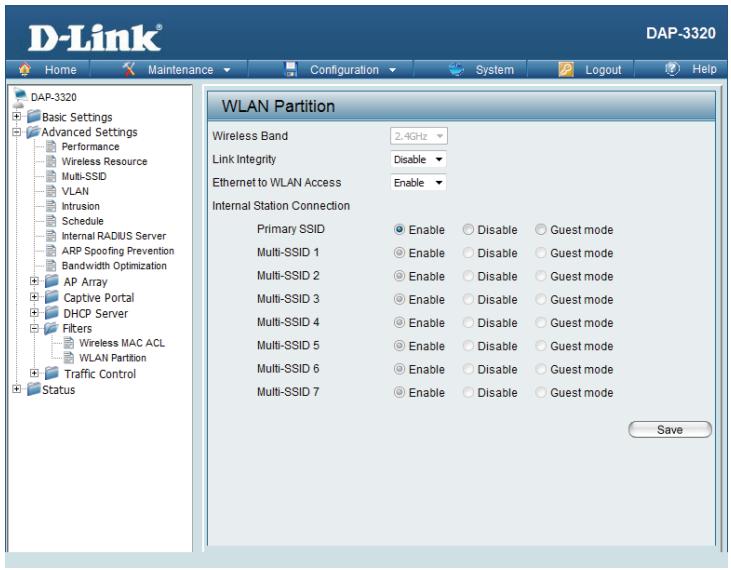731x570 pixels.
Task: Open the Configuration menu
Action: (344, 70)
